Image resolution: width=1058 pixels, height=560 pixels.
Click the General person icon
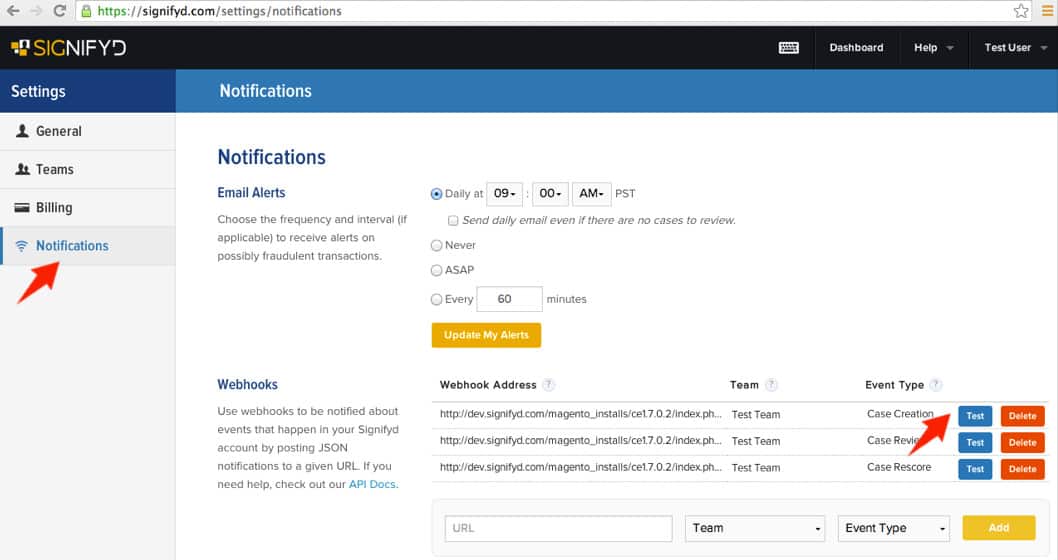click(x=22, y=131)
